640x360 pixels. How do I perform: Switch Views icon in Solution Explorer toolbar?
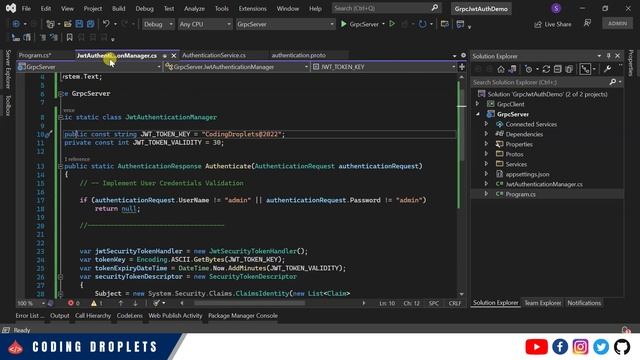[512, 69]
